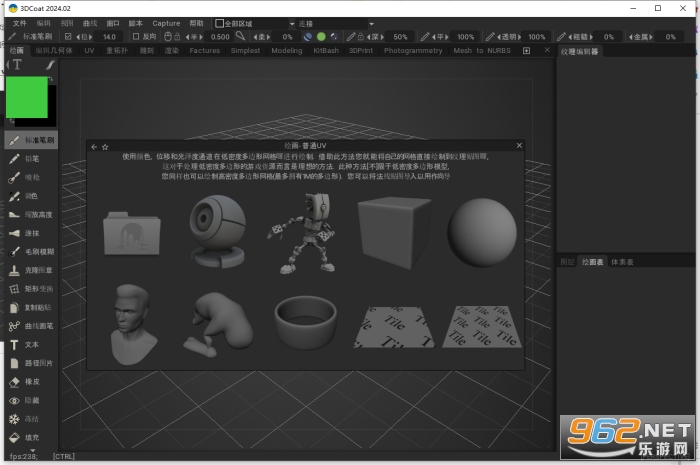Click the eyedropper icon next to 0.500
Image resolution: width=700 pixels, height=465 pixels.
tap(241, 36)
